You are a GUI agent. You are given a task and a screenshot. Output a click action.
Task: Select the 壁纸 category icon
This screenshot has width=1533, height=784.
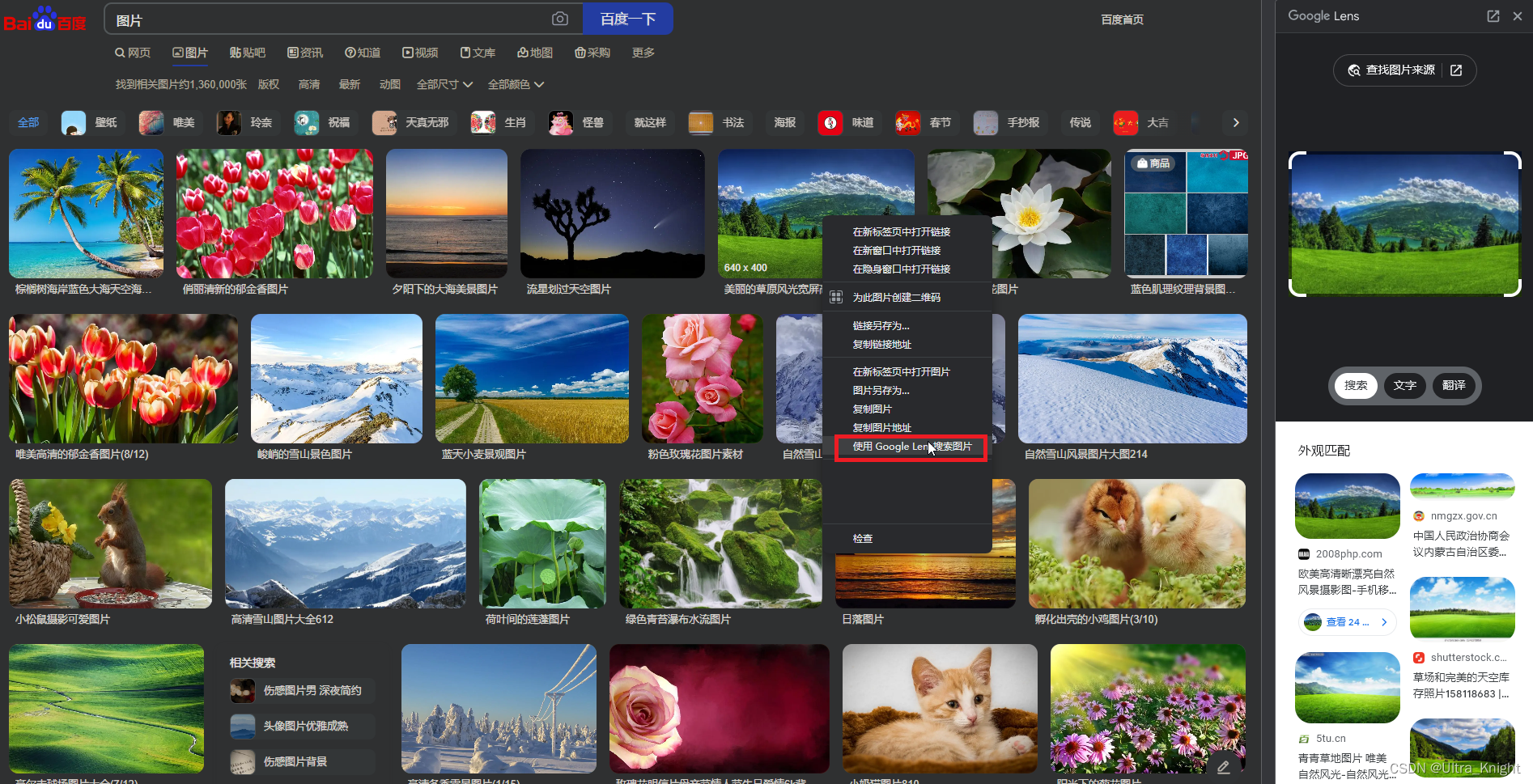(74, 123)
